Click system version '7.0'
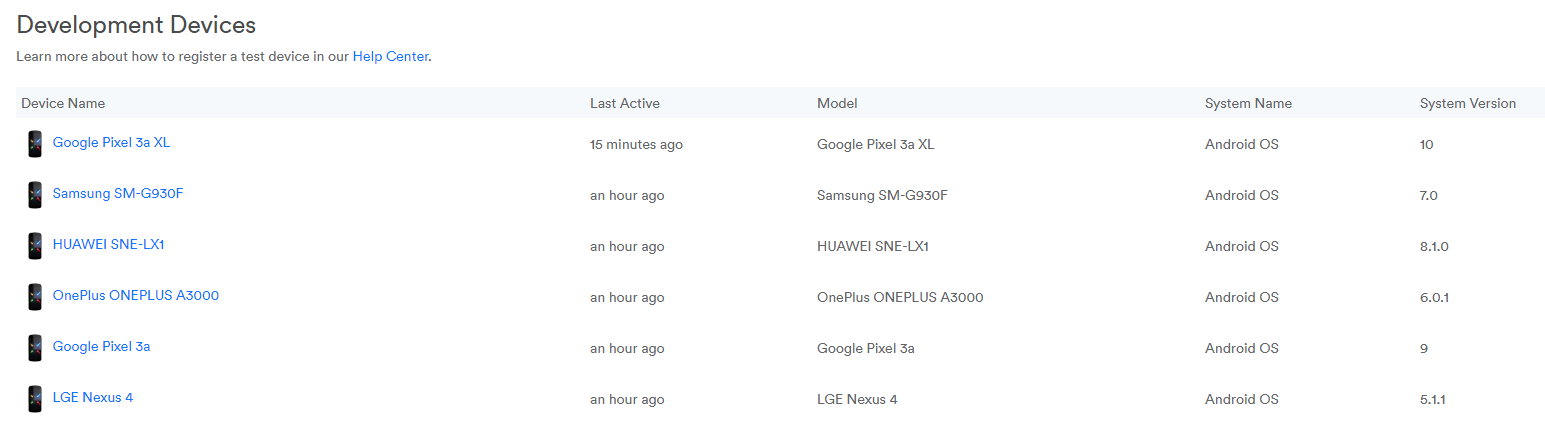 click(1429, 195)
